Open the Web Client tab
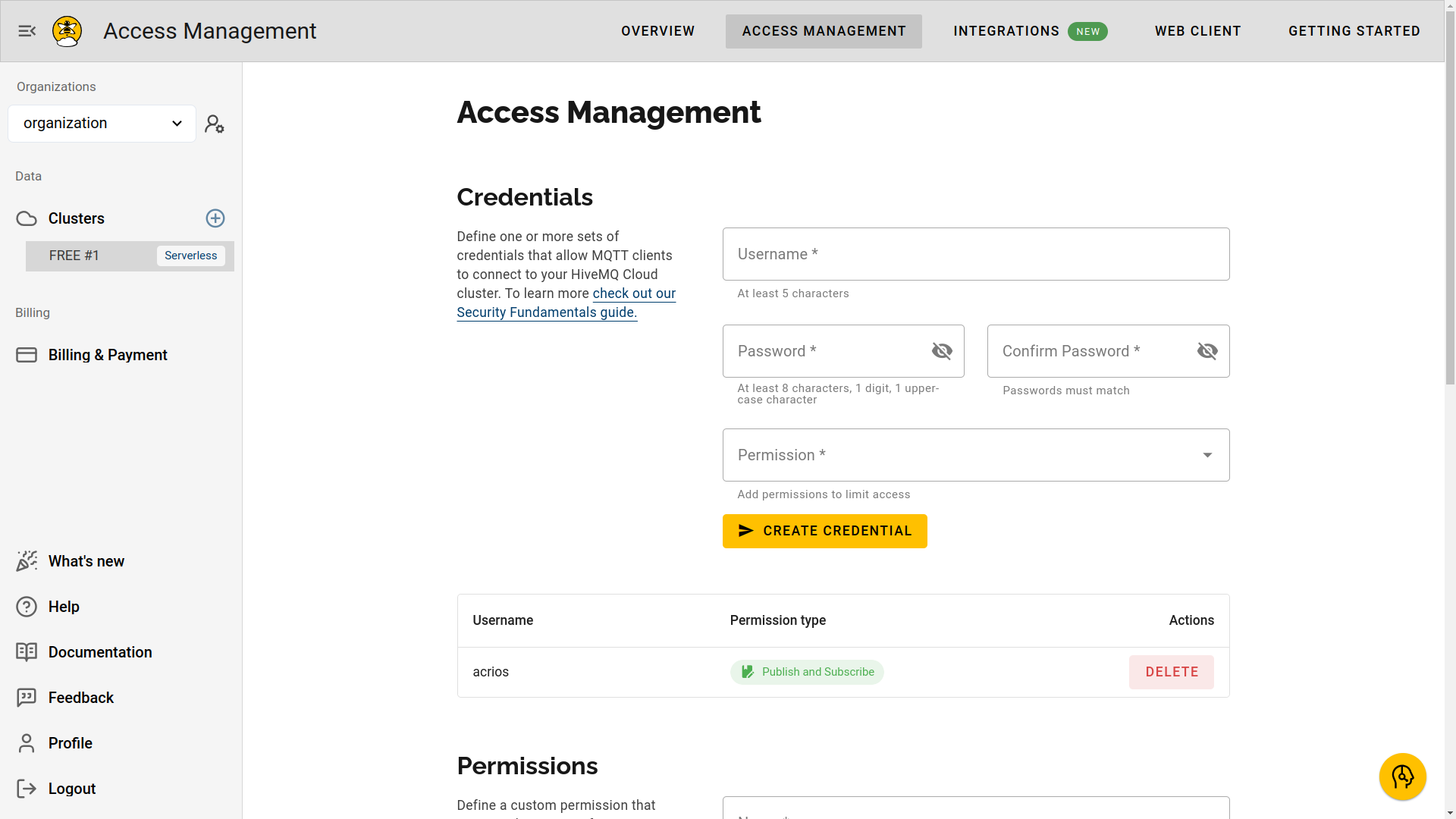Viewport: 1456px width, 819px height. click(x=1197, y=31)
